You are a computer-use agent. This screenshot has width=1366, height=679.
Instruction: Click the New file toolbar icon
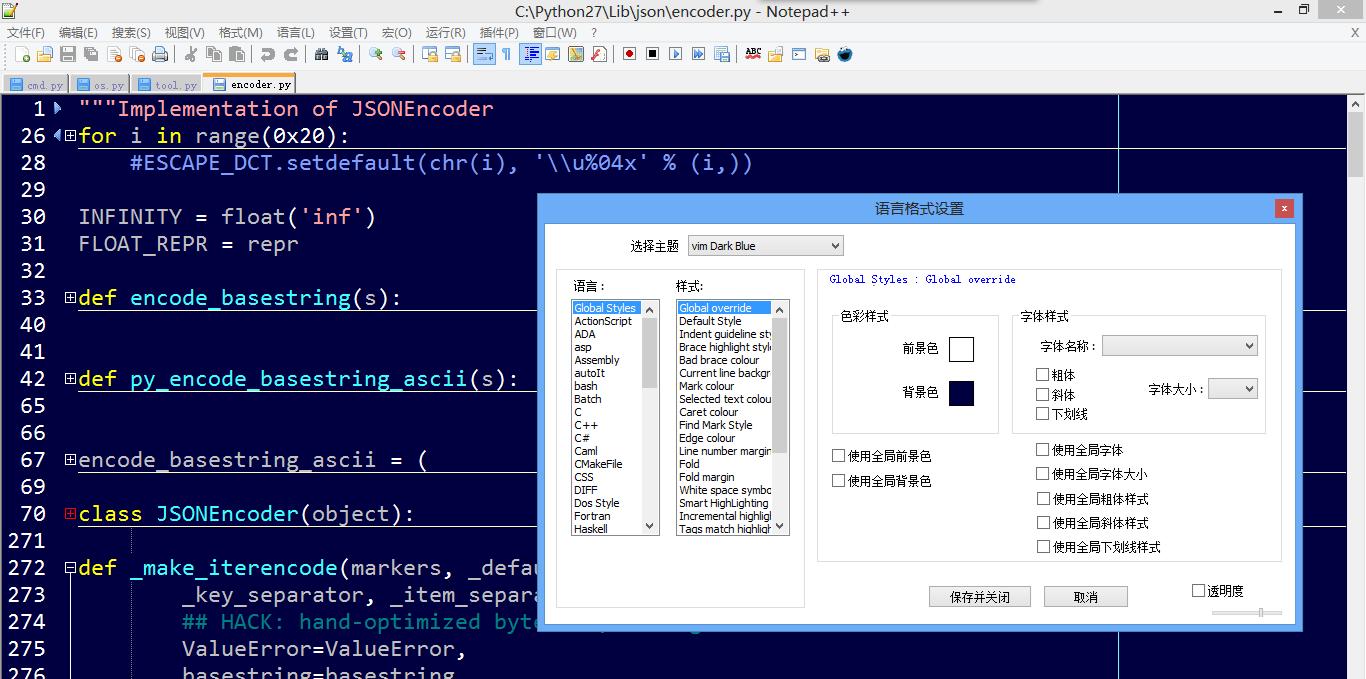[22, 54]
